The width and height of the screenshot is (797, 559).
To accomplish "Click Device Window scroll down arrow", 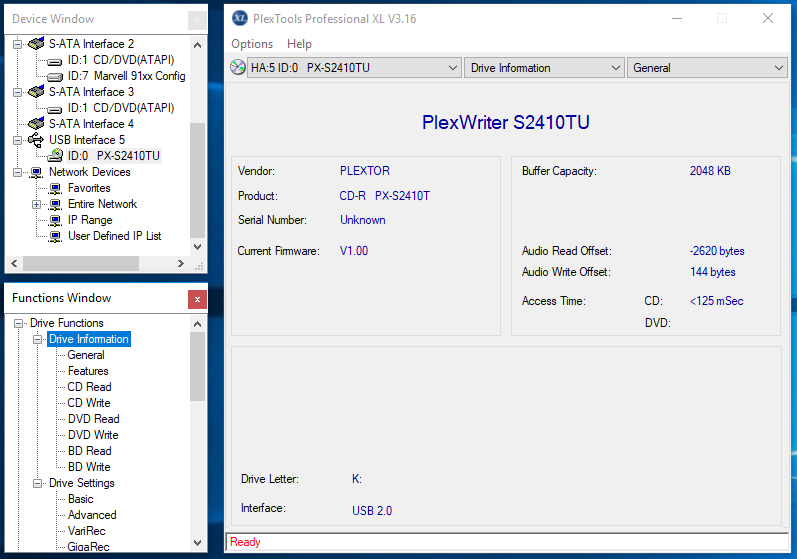I will (x=198, y=247).
